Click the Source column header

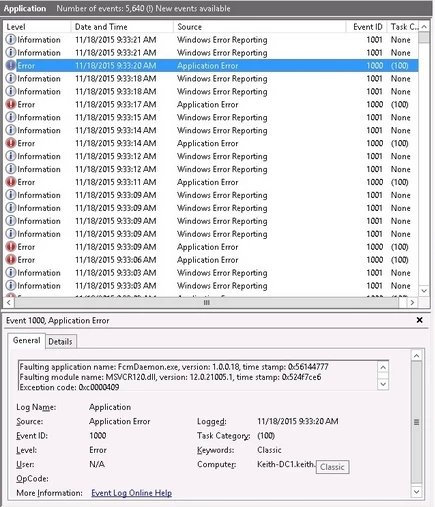(259, 27)
